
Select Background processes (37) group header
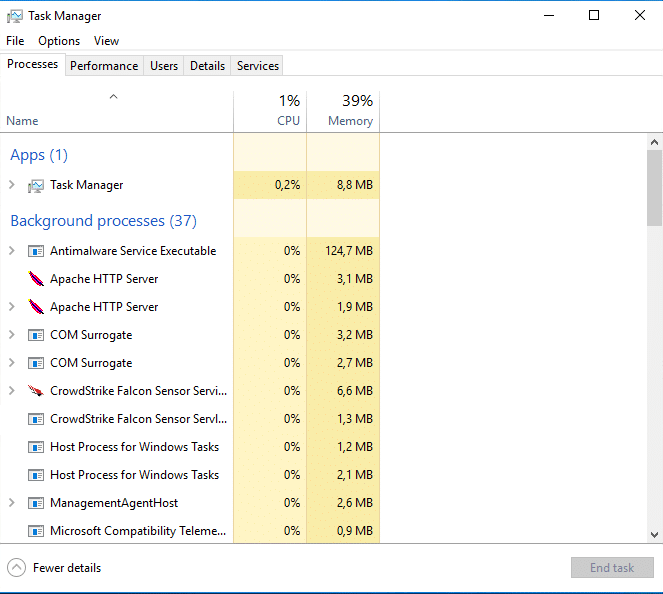[104, 221]
